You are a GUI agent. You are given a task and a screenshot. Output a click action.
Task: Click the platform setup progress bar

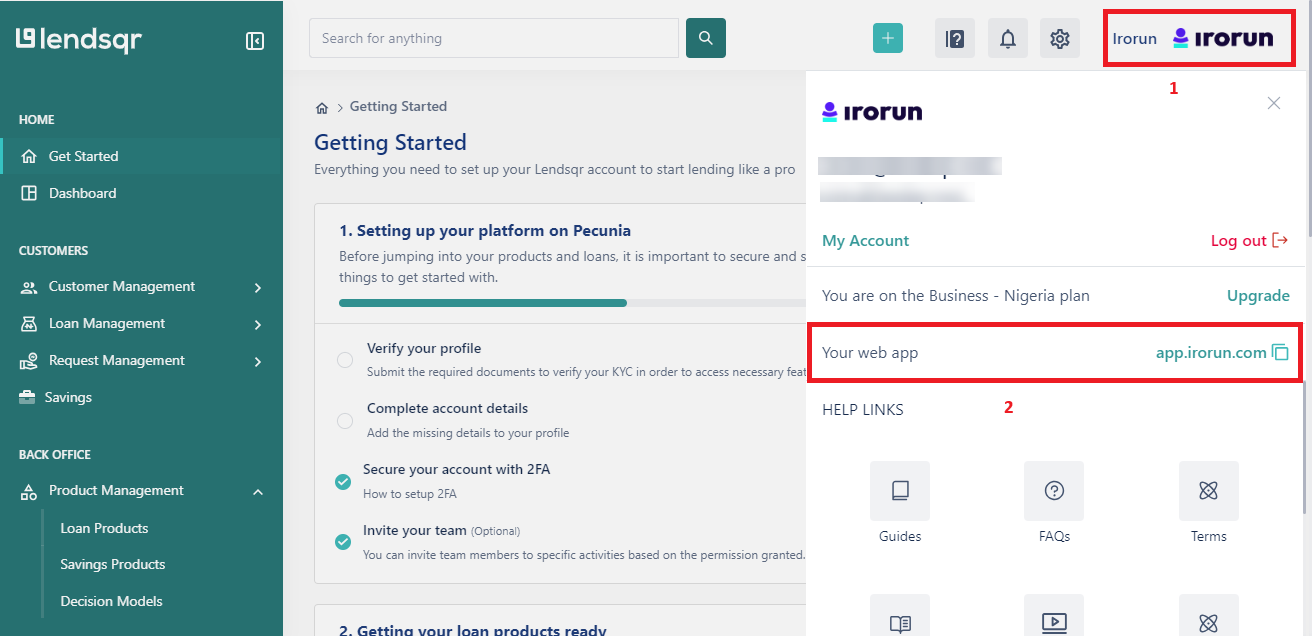coord(572,302)
